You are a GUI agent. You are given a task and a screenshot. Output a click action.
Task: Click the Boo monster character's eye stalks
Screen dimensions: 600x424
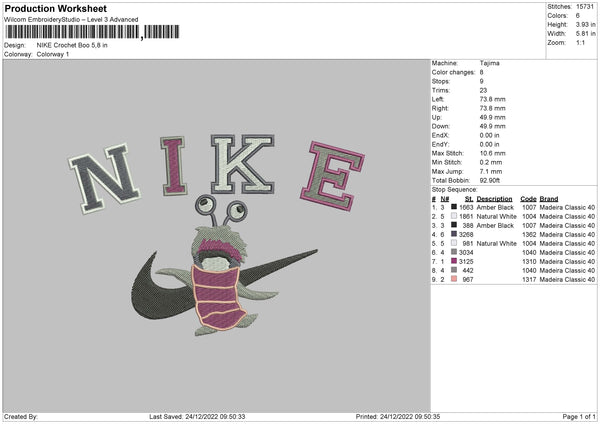[x=221, y=210]
